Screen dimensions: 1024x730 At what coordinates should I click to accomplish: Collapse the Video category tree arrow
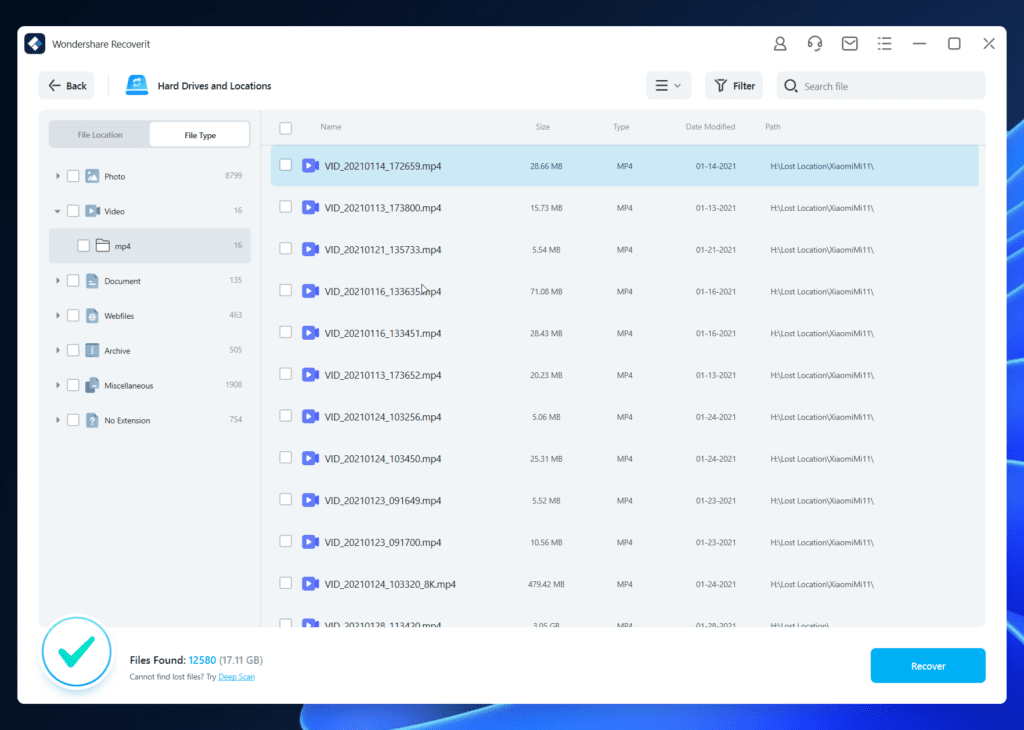(x=58, y=211)
